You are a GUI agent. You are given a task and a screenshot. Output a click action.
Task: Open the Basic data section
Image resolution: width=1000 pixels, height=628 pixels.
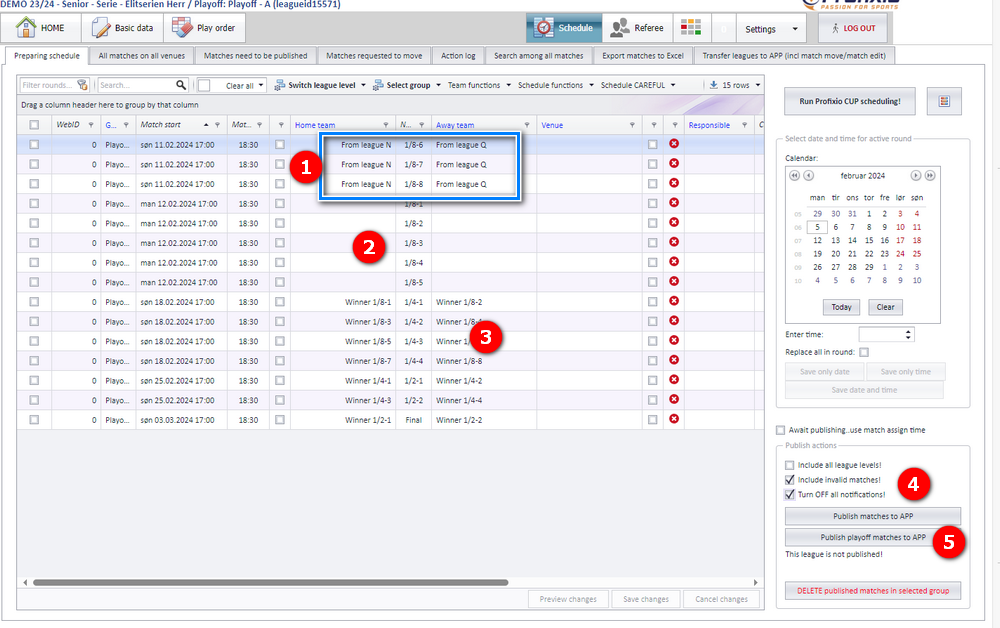coord(122,28)
